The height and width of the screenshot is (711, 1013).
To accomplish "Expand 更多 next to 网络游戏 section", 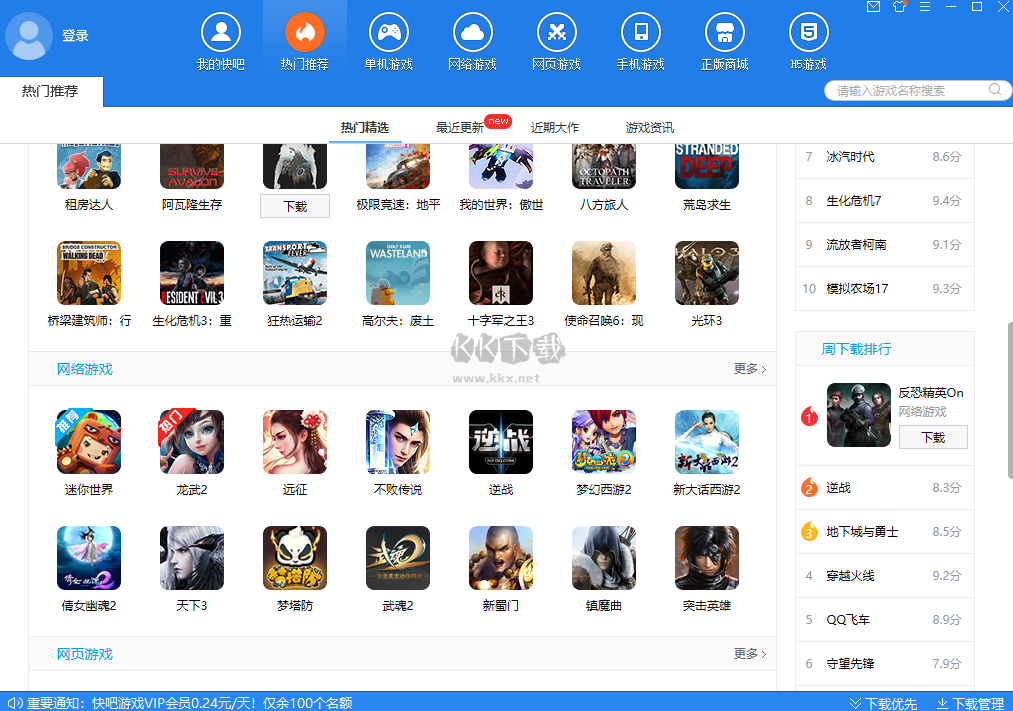I will pyautogui.click(x=748, y=368).
